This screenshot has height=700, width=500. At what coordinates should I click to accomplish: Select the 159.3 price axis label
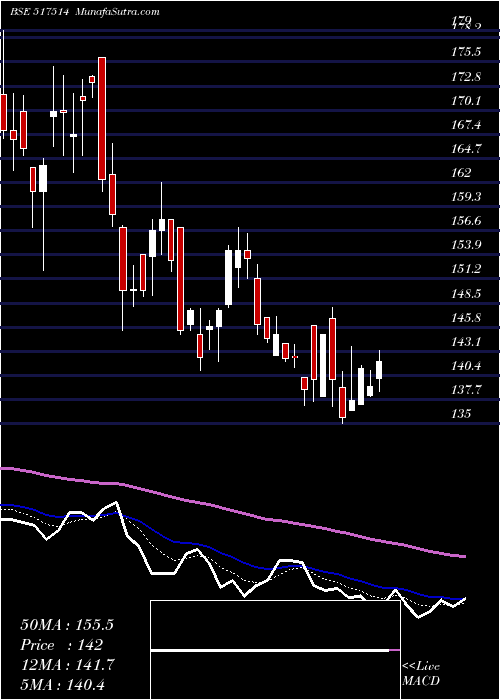(467, 197)
